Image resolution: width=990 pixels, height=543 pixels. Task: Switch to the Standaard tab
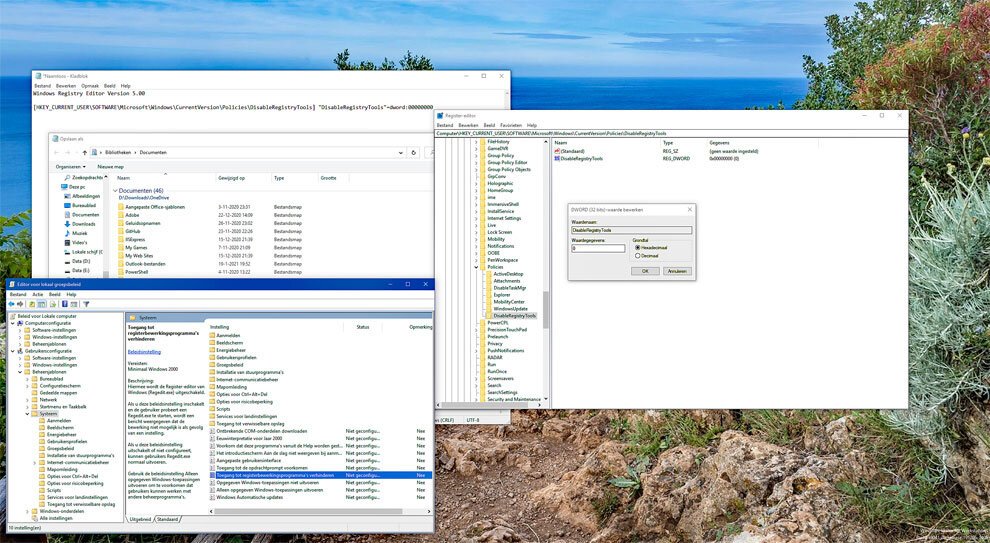coord(168,519)
